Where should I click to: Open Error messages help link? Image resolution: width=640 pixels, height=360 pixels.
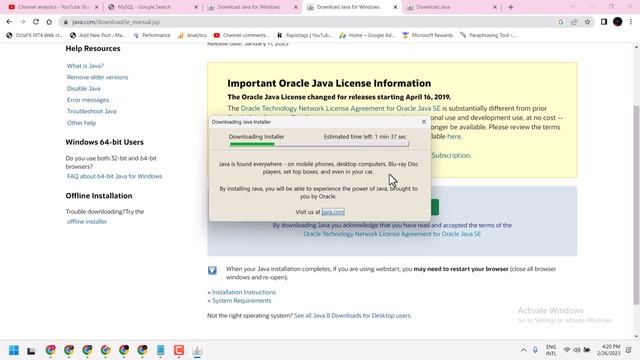click(x=88, y=100)
